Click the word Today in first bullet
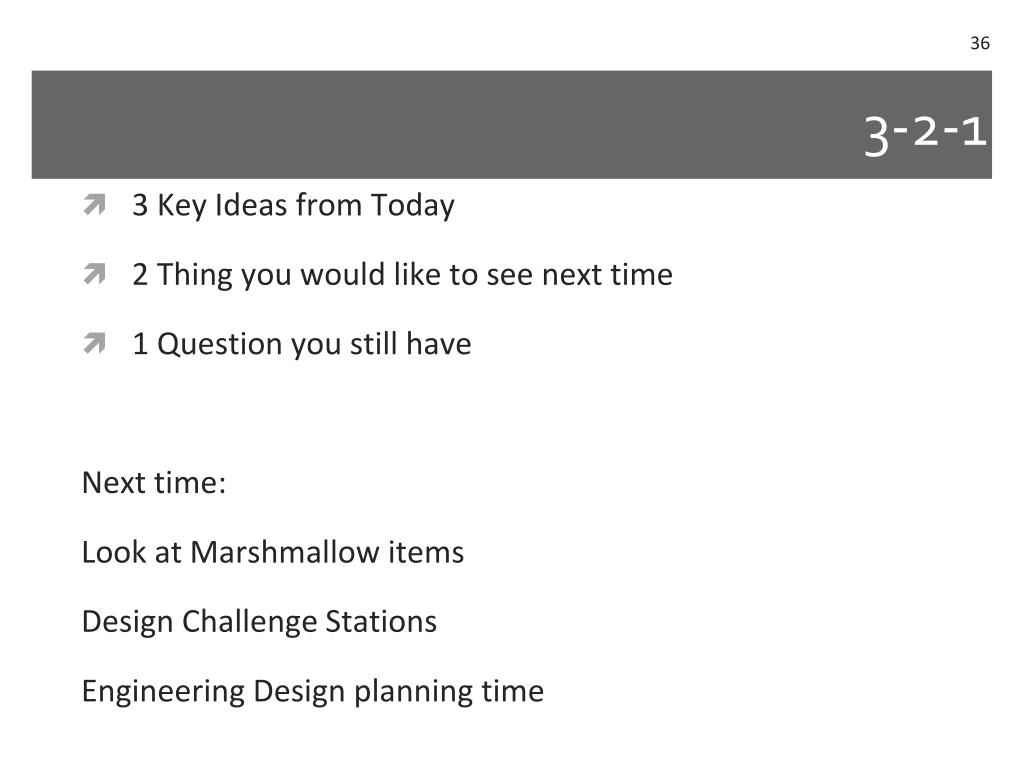 pyautogui.click(x=413, y=206)
